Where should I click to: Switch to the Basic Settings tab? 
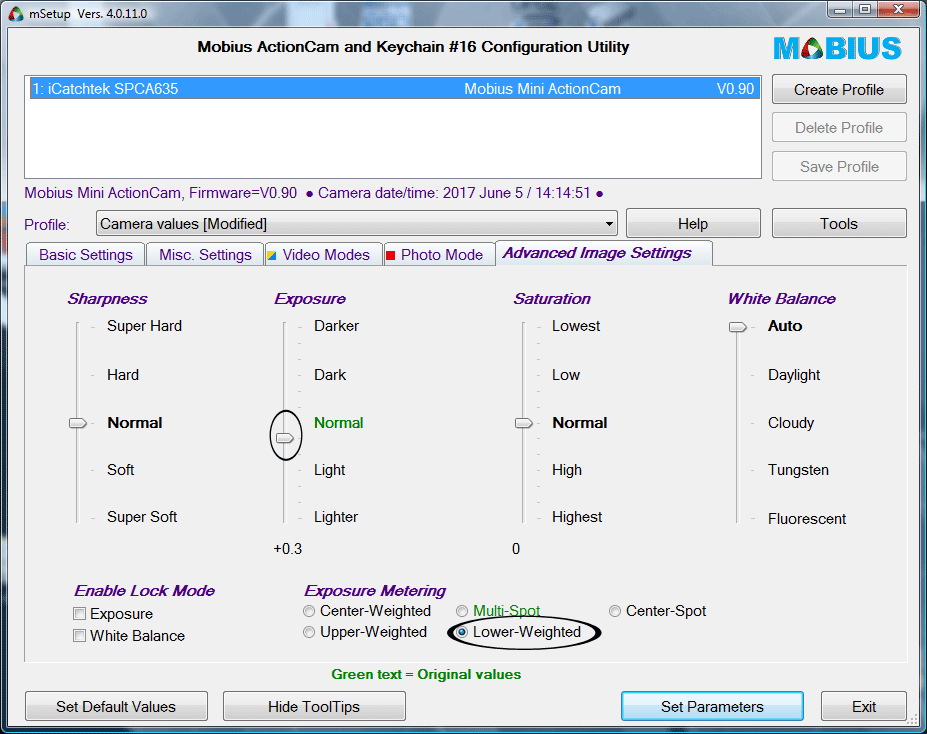click(86, 255)
